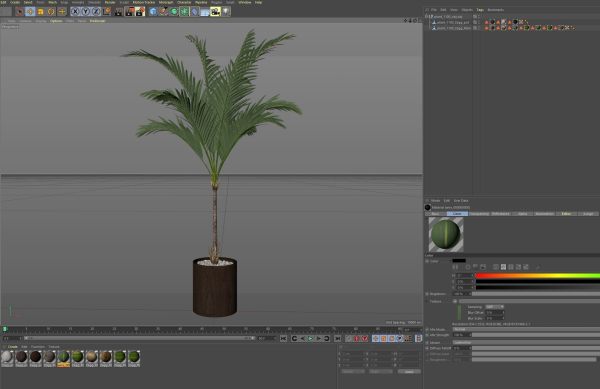The height and width of the screenshot is (389, 600).
Task: Expand the Texture section triangle
Action: click(x=427, y=301)
